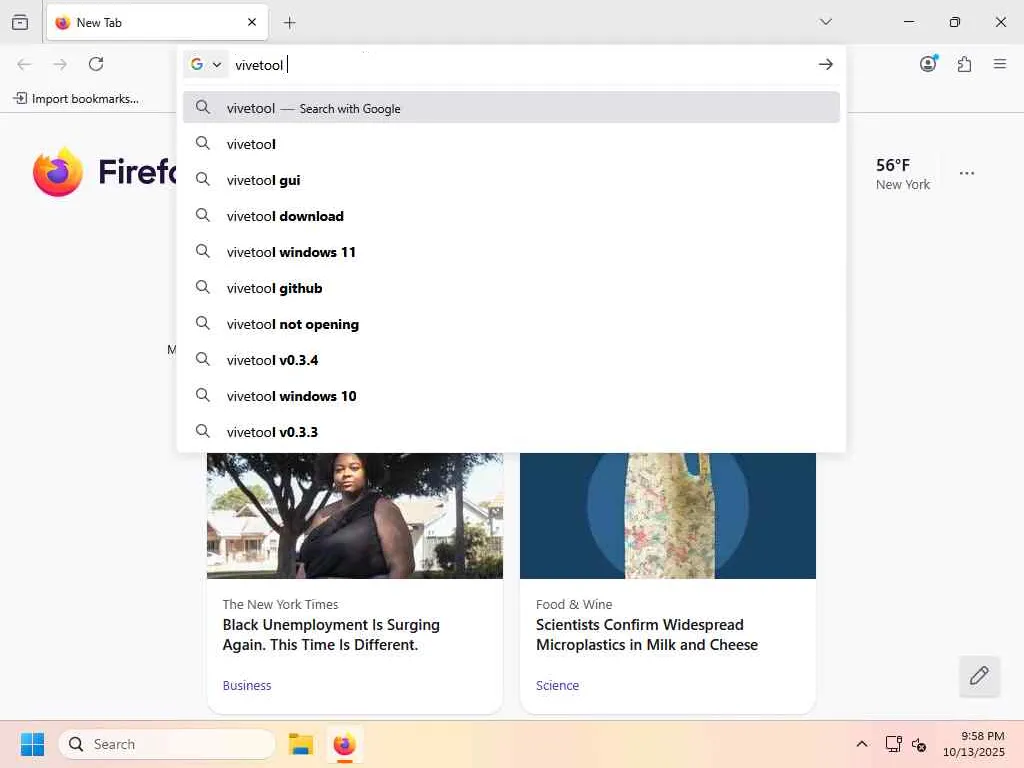
Task: Click the Firefox logo on the page
Action: [x=58, y=172]
